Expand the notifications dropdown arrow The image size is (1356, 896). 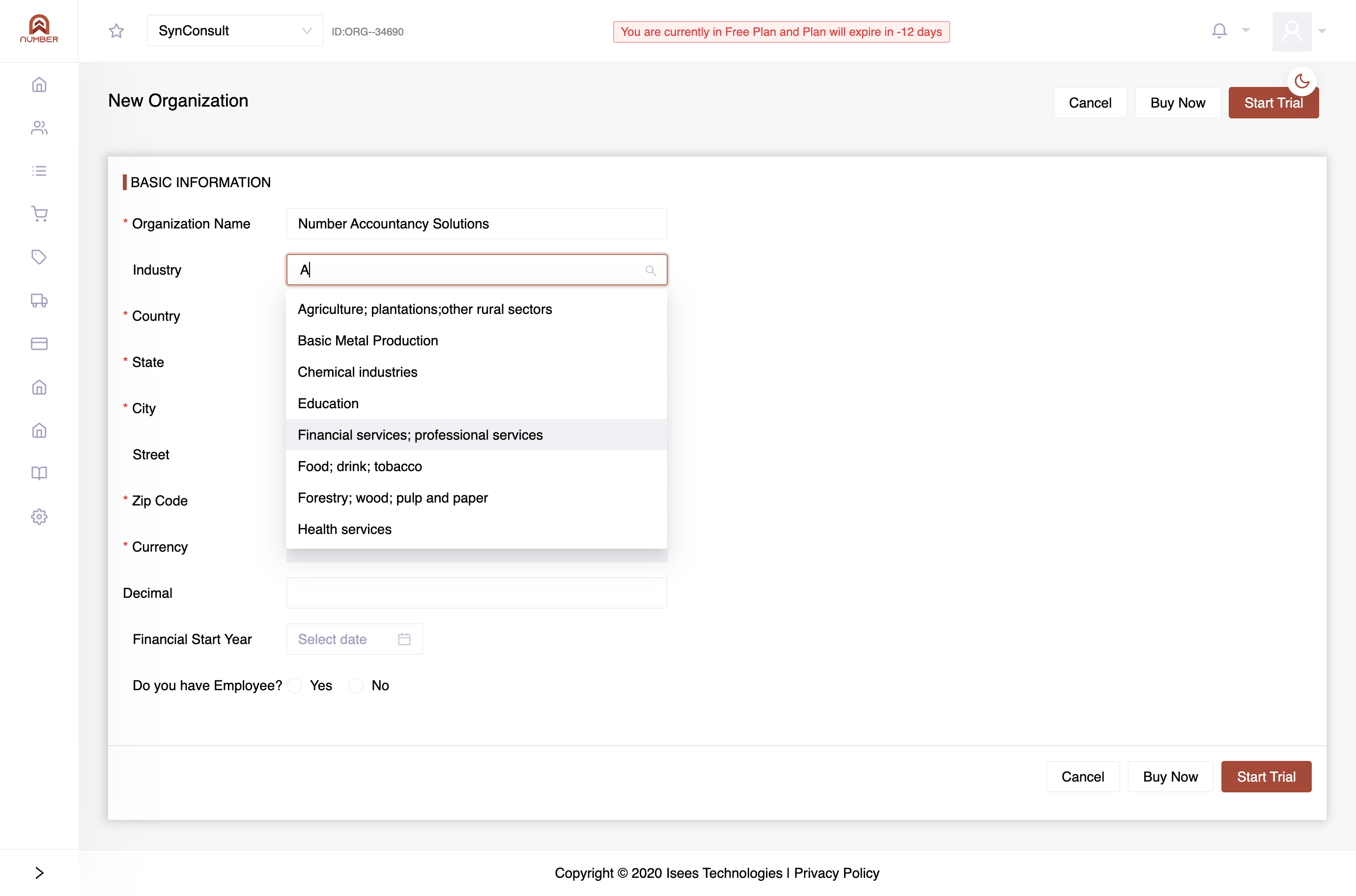[1246, 30]
